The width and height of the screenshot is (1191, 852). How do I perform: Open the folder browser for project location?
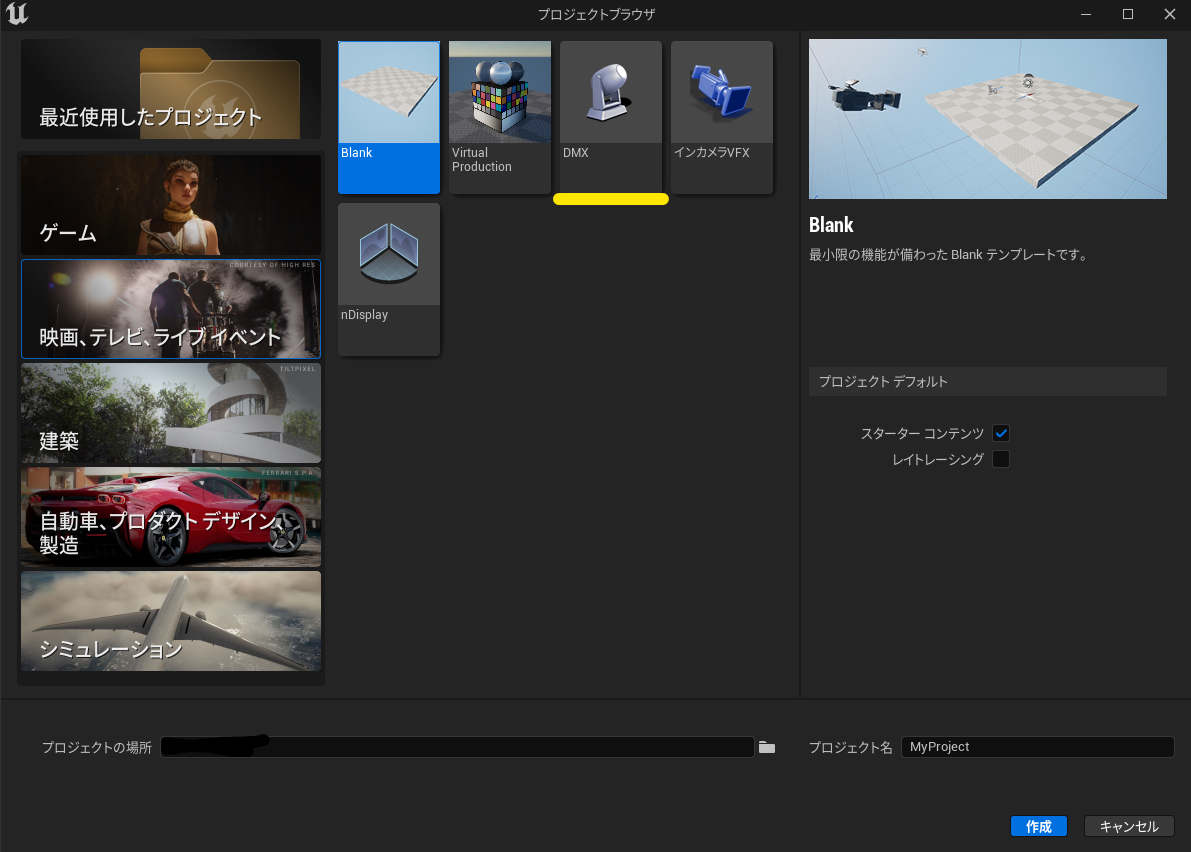[767, 747]
